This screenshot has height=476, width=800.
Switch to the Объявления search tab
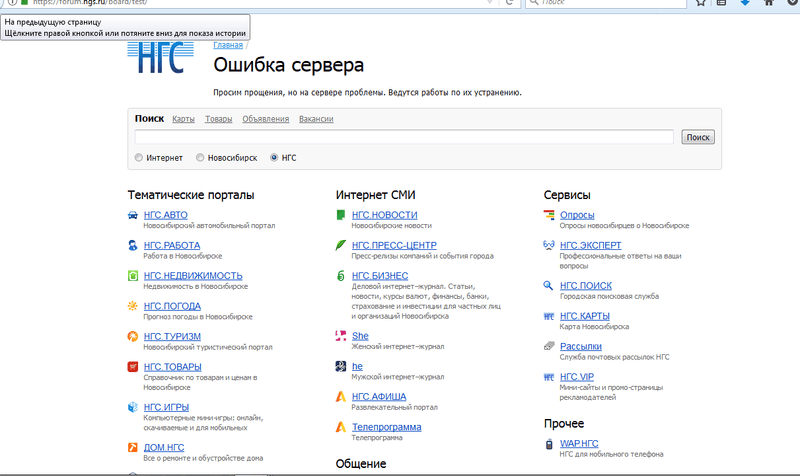coord(265,119)
